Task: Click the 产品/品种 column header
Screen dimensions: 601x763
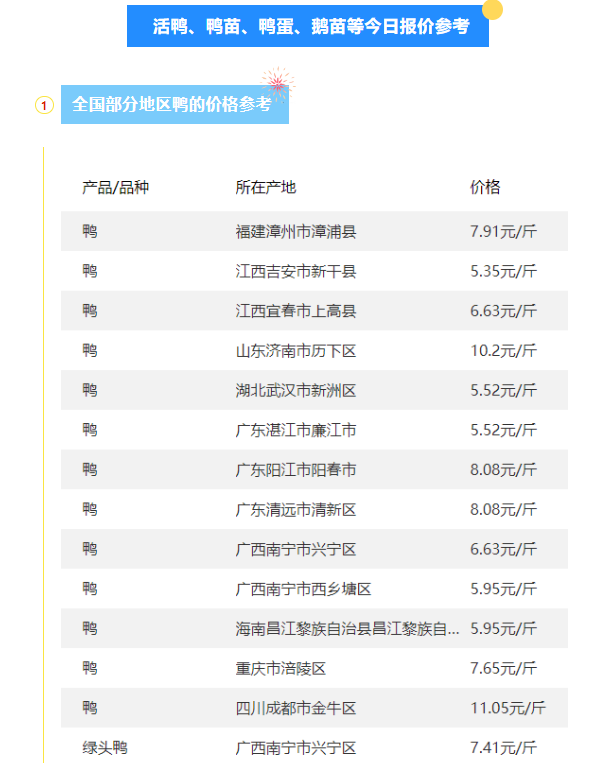Action: point(115,187)
